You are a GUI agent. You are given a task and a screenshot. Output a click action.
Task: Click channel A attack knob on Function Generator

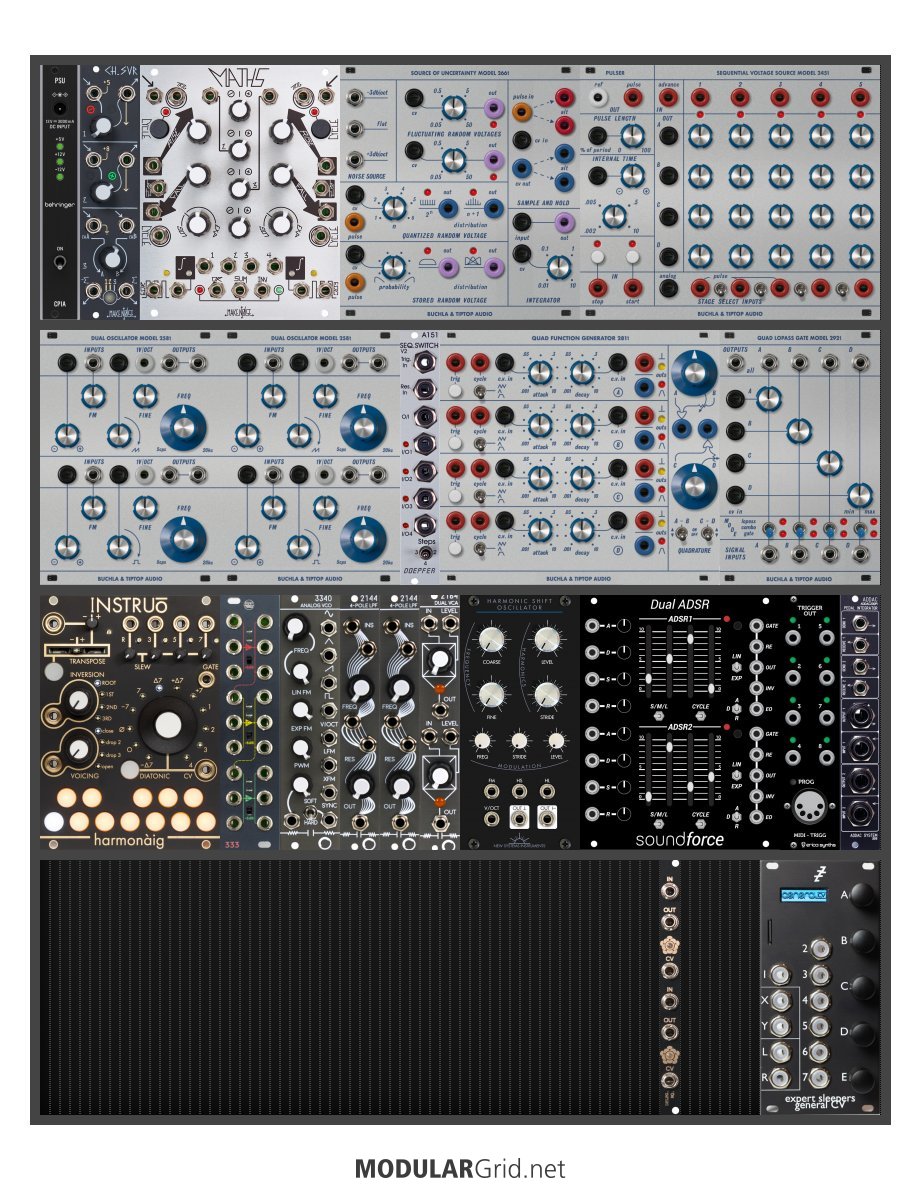point(539,372)
